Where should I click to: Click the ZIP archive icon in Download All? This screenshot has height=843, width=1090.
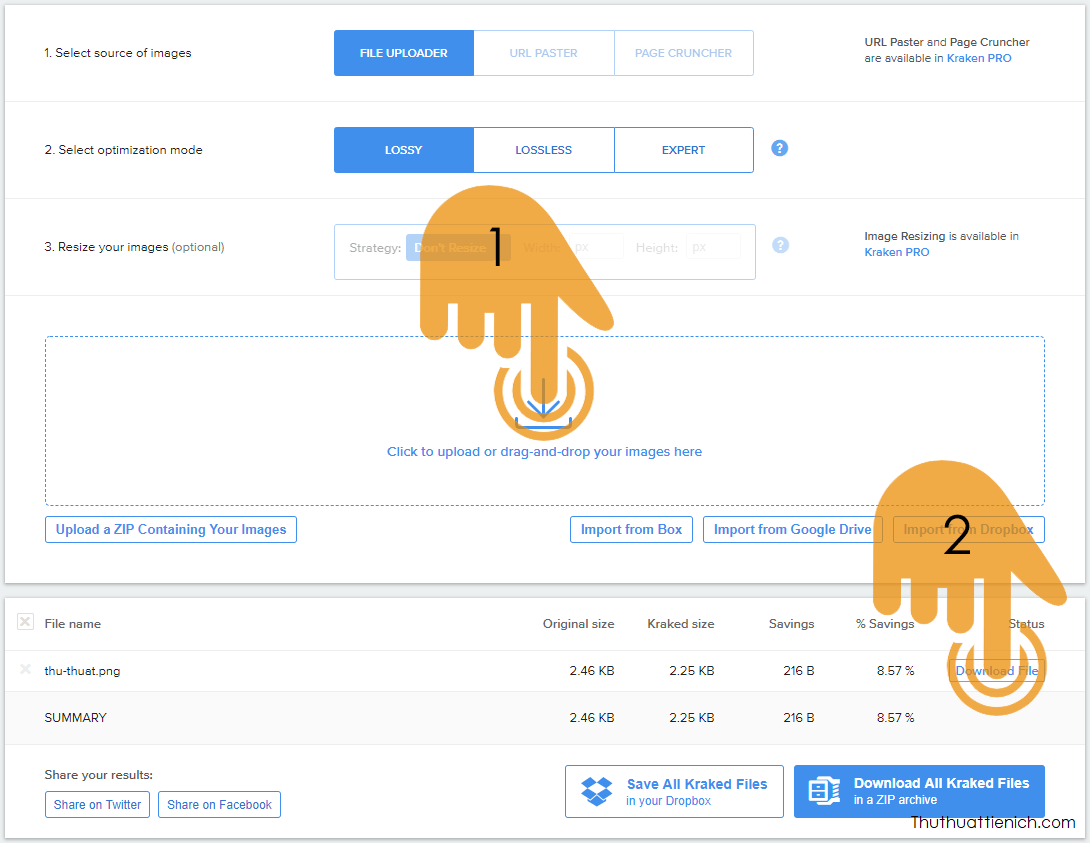point(824,791)
